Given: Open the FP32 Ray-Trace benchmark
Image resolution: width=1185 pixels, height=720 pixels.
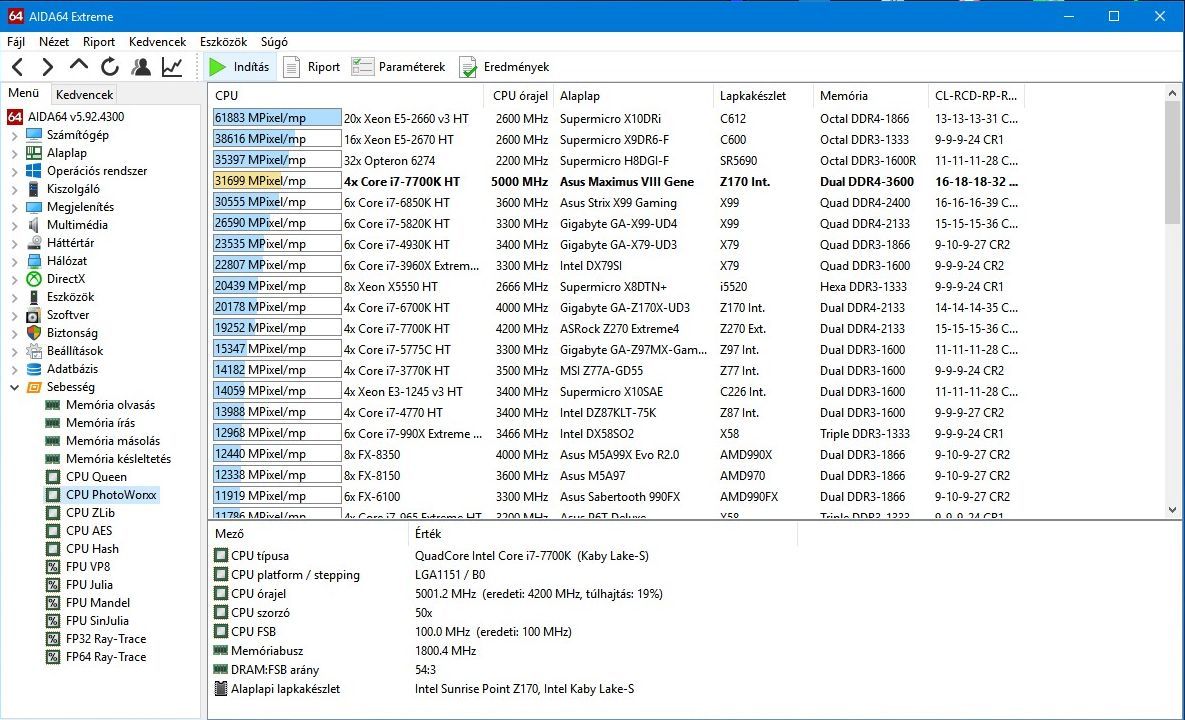Looking at the screenshot, I should [x=106, y=639].
